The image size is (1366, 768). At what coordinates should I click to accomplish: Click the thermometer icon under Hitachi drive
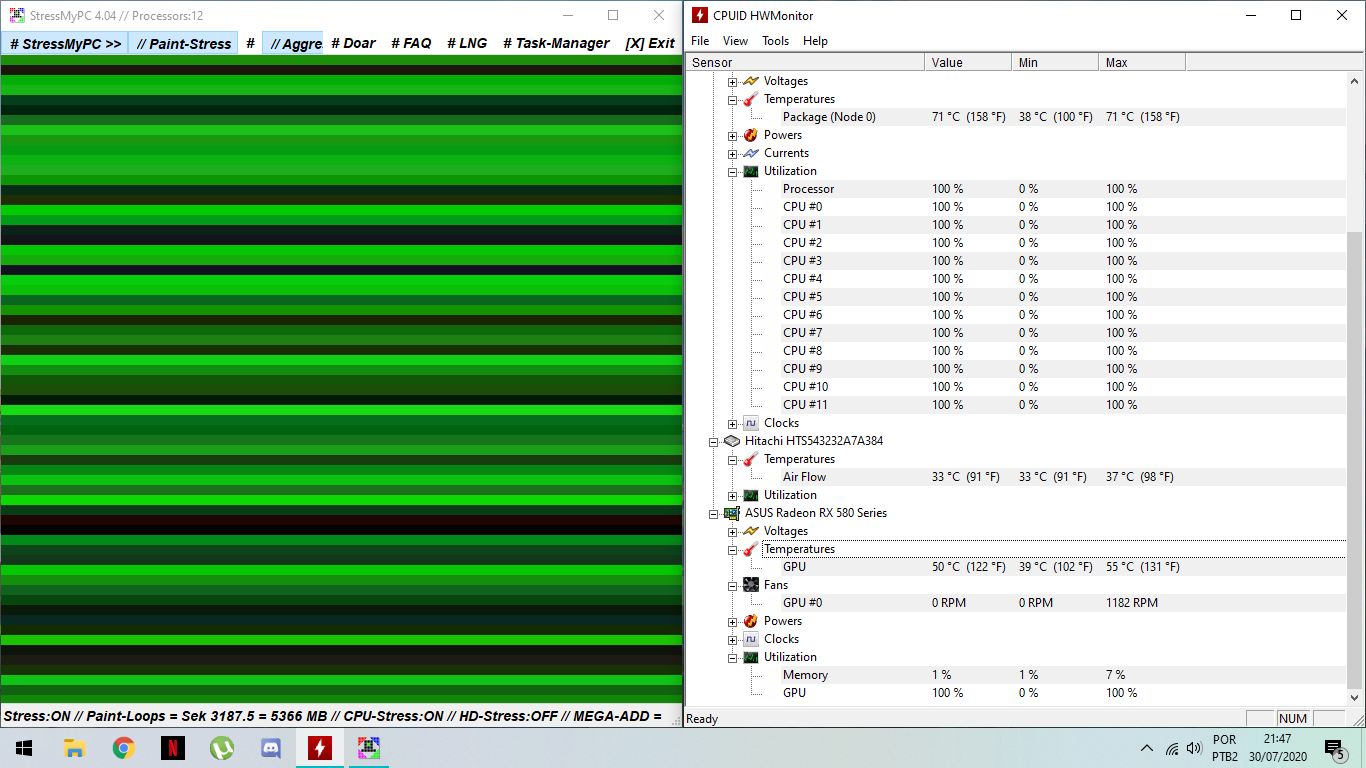tap(751, 459)
